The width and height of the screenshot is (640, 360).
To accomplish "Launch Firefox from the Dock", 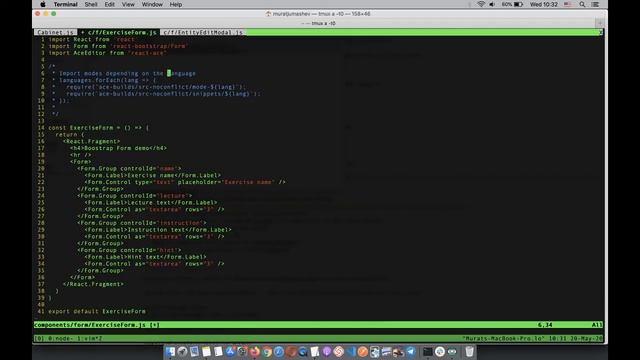I will [255, 351].
